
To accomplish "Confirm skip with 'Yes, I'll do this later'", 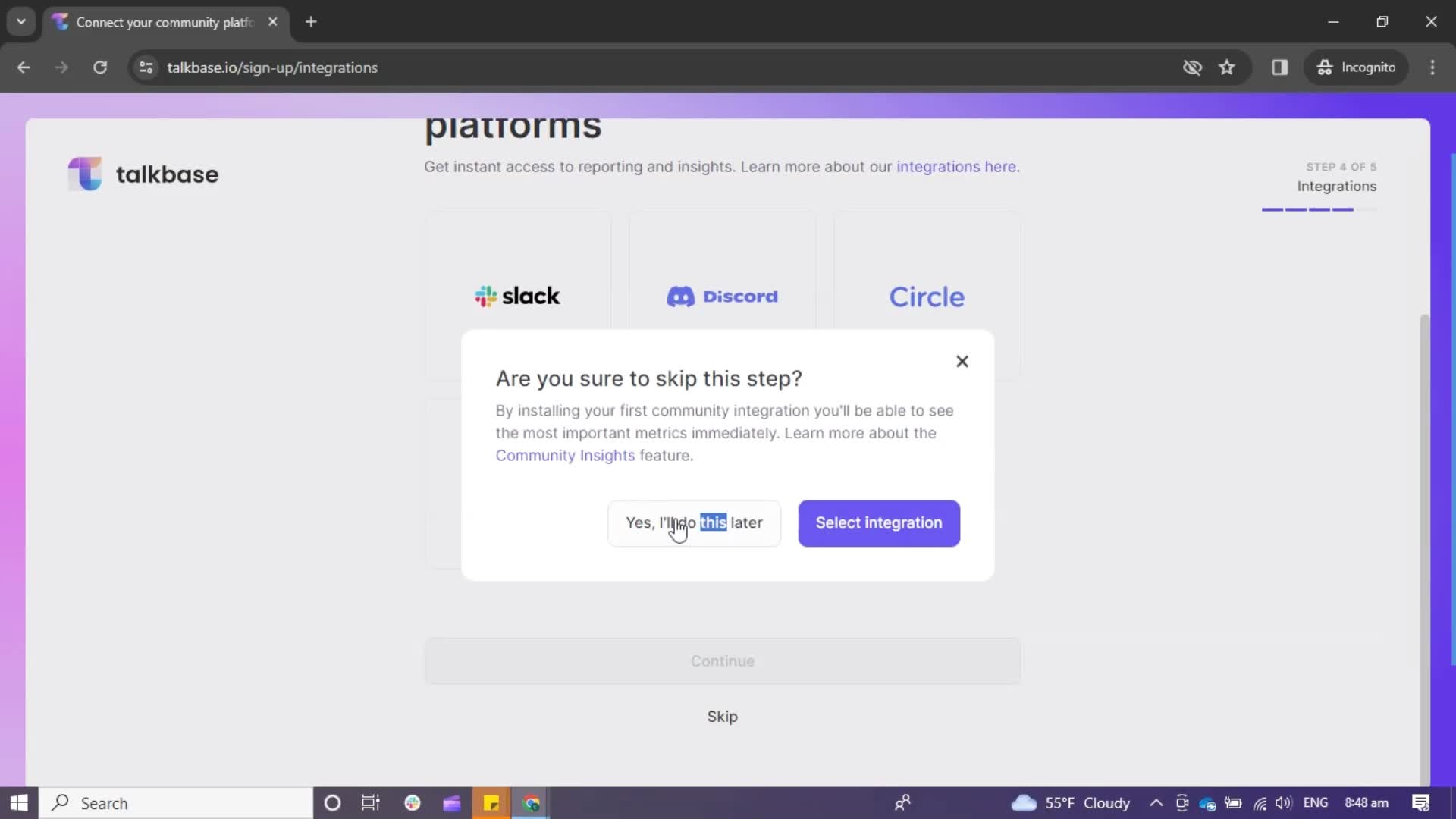I will 693,522.
